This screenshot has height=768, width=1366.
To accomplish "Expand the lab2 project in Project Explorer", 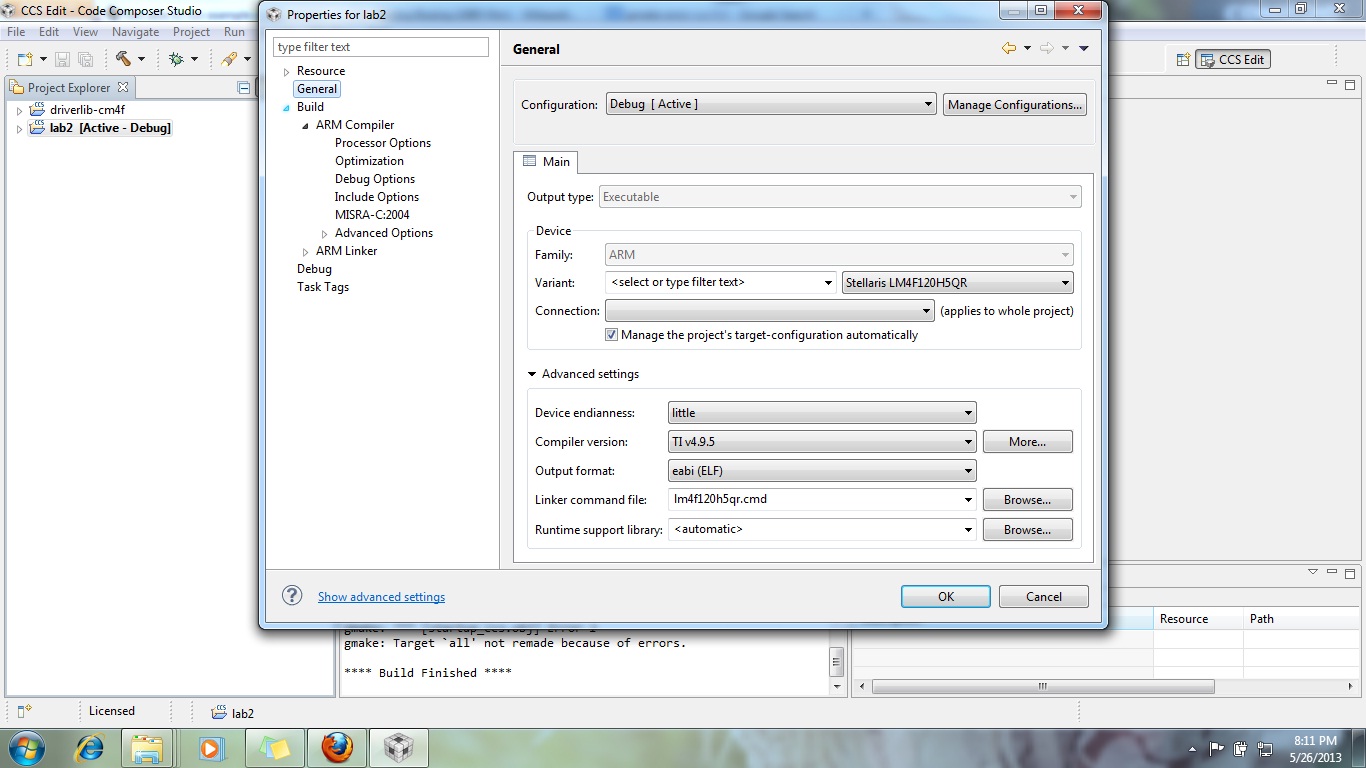I will 19,129.
